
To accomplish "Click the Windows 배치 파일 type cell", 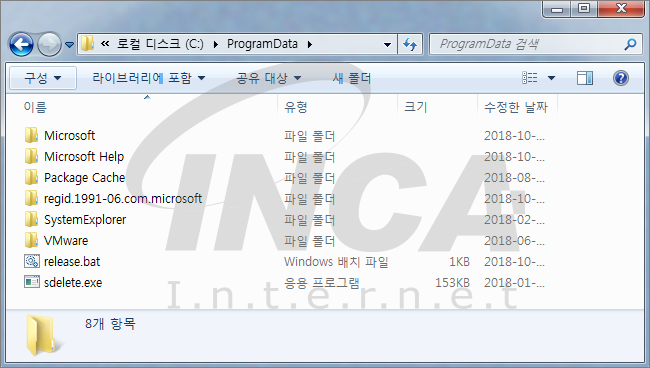I will [336, 262].
